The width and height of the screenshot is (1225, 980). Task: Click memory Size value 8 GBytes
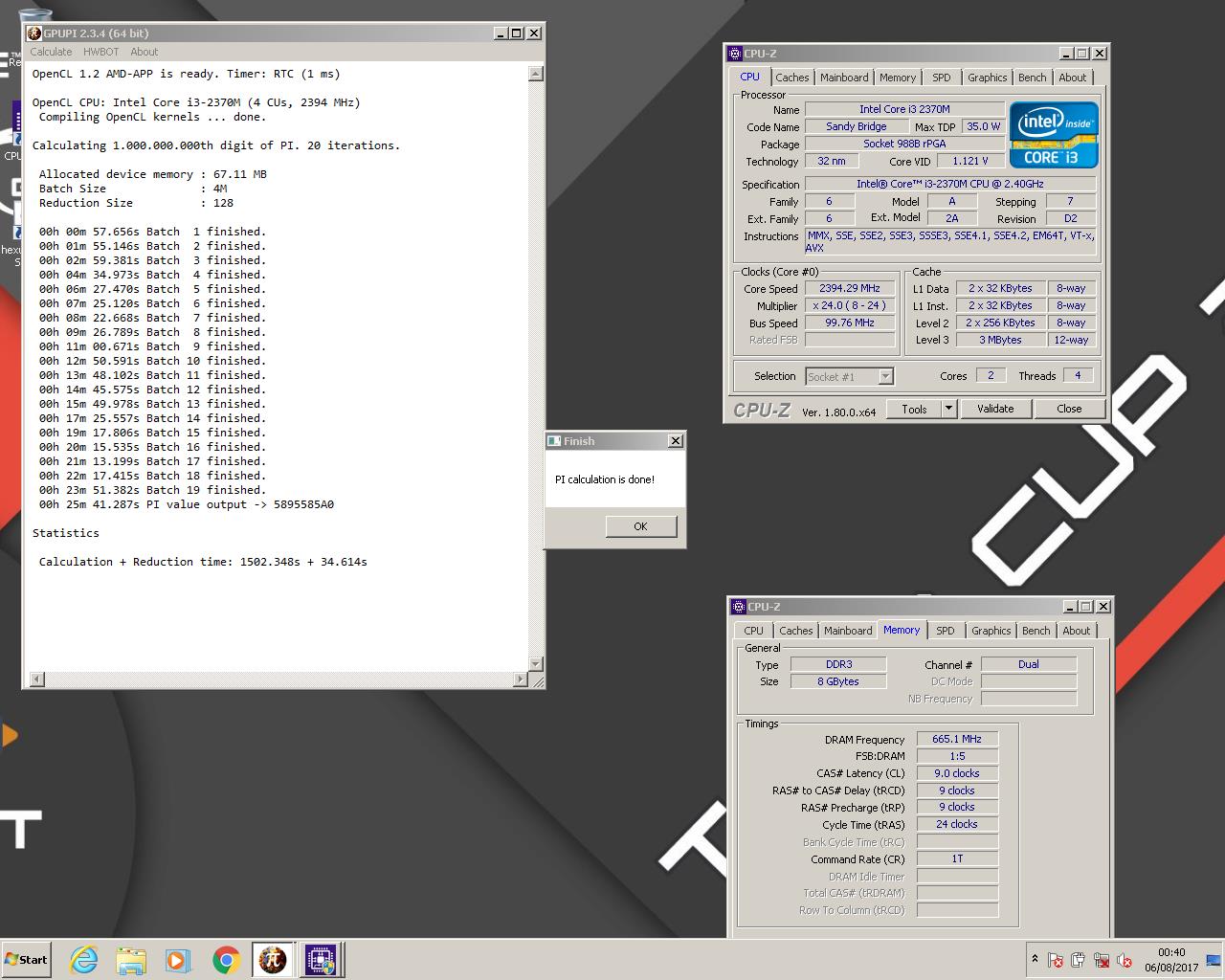click(838, 681)
